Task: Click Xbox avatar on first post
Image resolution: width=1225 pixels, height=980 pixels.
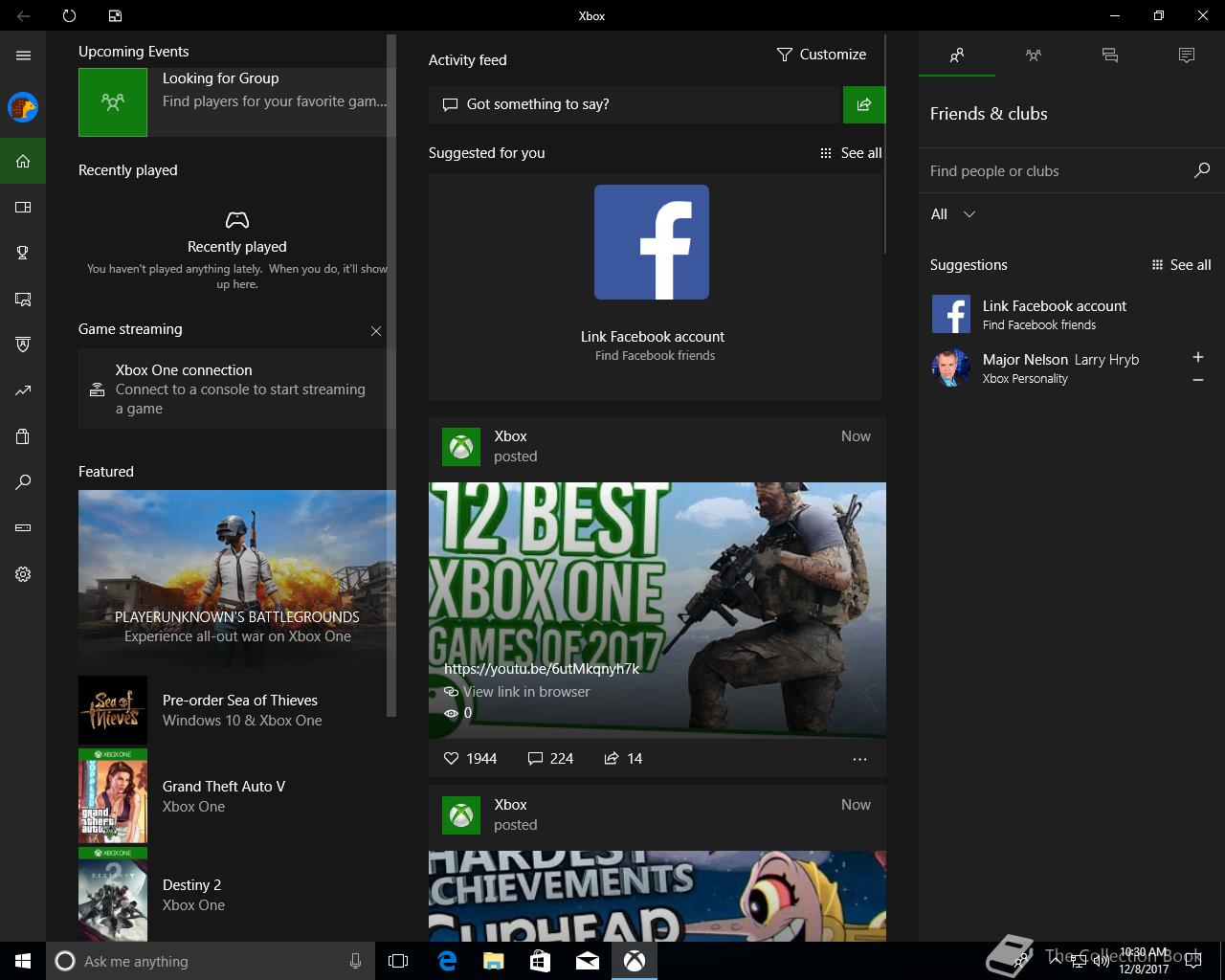Action: (x=461, y=447)
